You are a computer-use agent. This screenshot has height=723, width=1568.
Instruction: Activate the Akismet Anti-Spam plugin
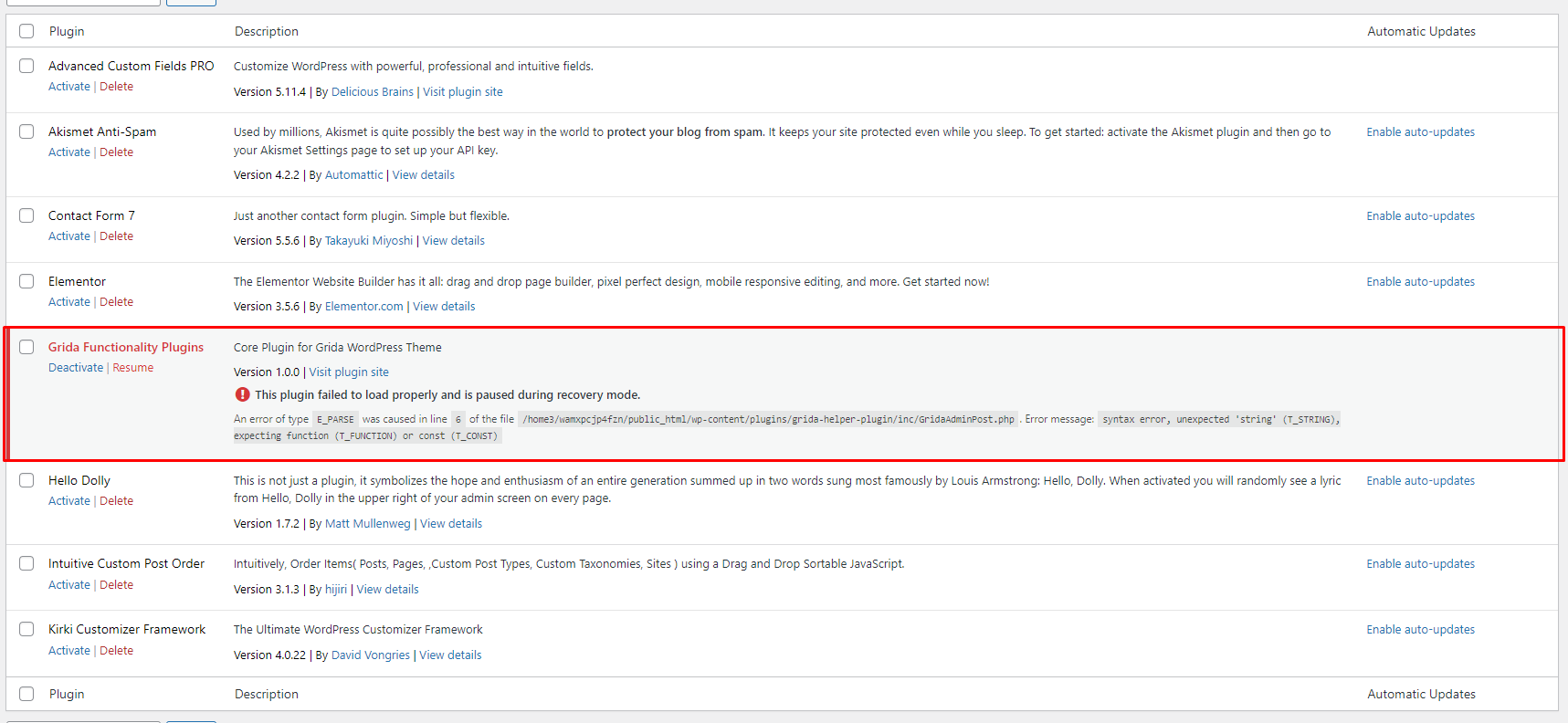click(69, 152)
